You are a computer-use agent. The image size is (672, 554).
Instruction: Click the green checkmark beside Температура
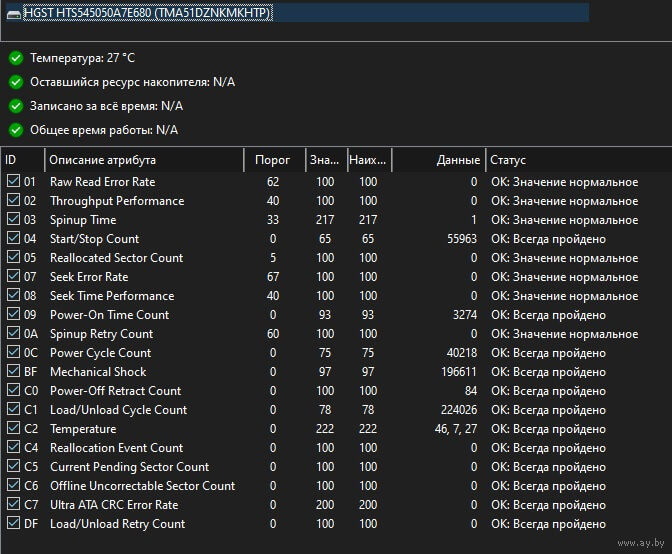[x=16, y=58]
